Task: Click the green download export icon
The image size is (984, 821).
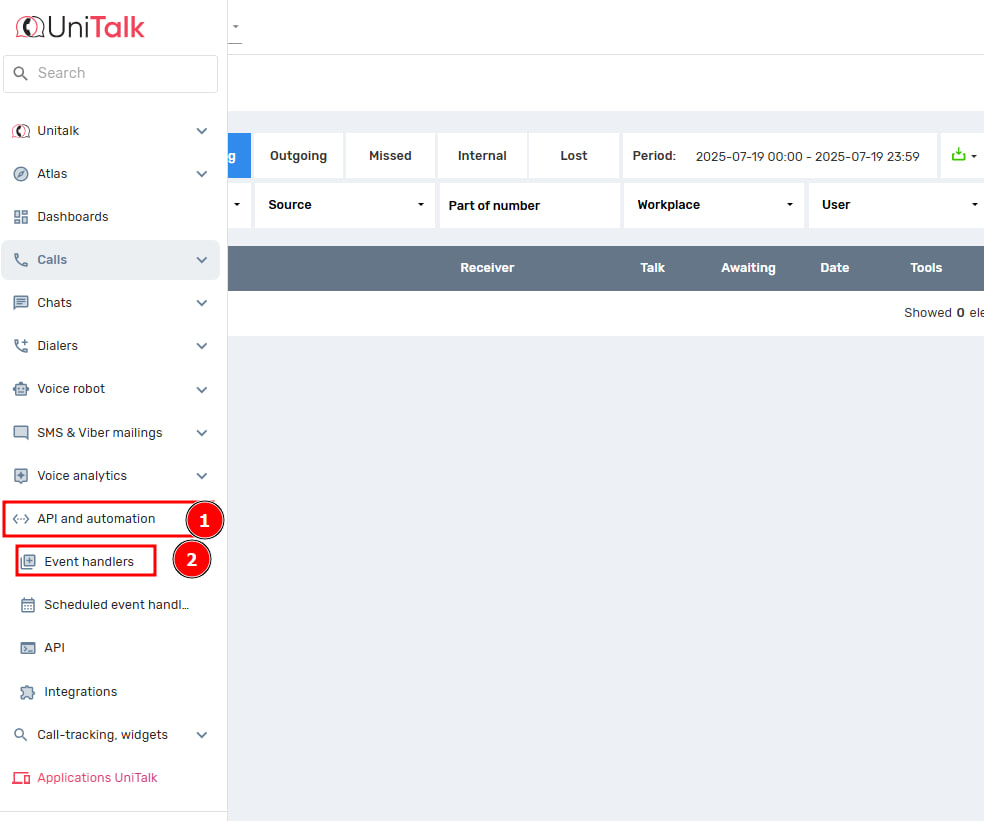Action: pos(958,155)
